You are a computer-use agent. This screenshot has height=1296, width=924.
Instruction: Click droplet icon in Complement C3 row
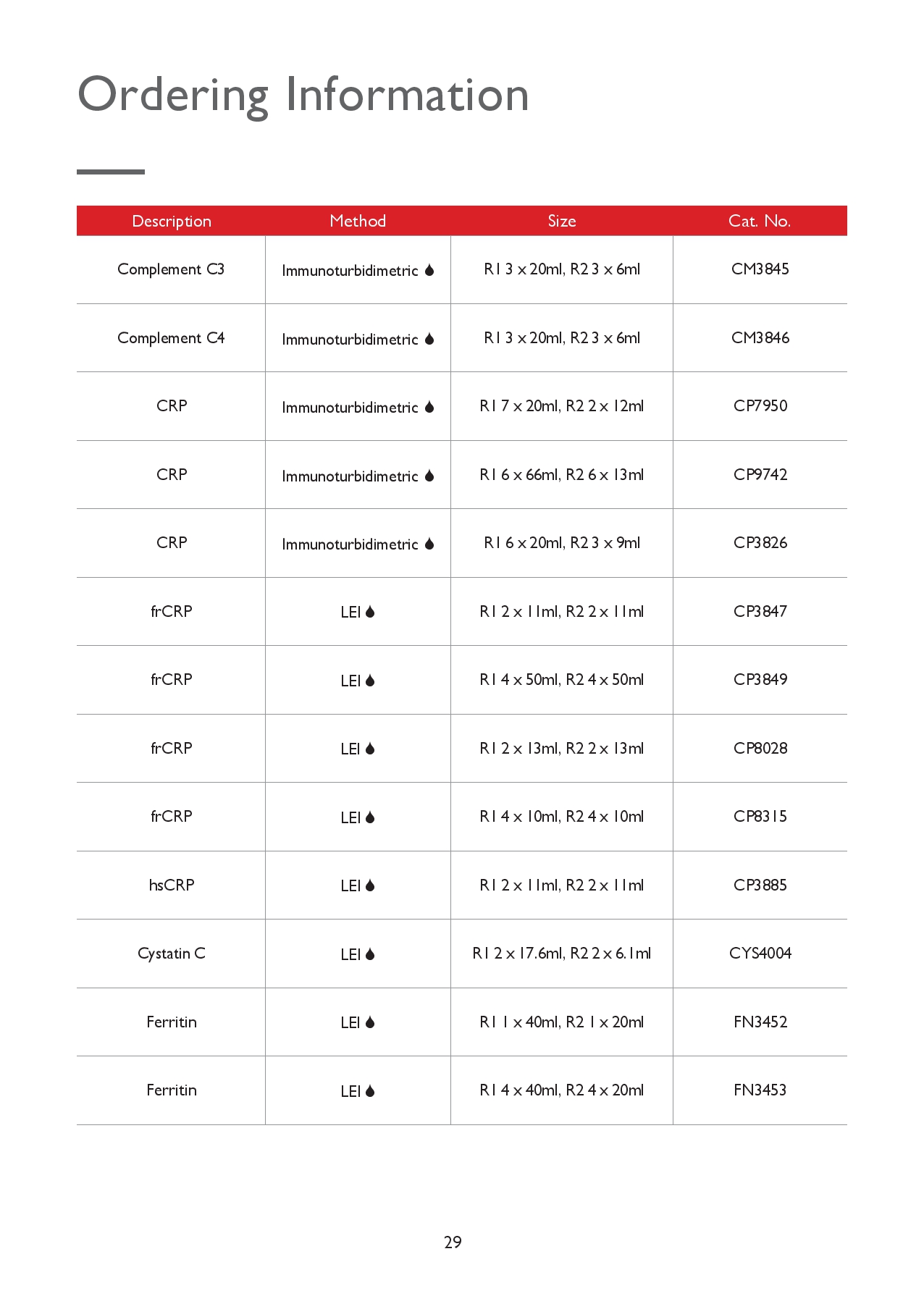429,270
